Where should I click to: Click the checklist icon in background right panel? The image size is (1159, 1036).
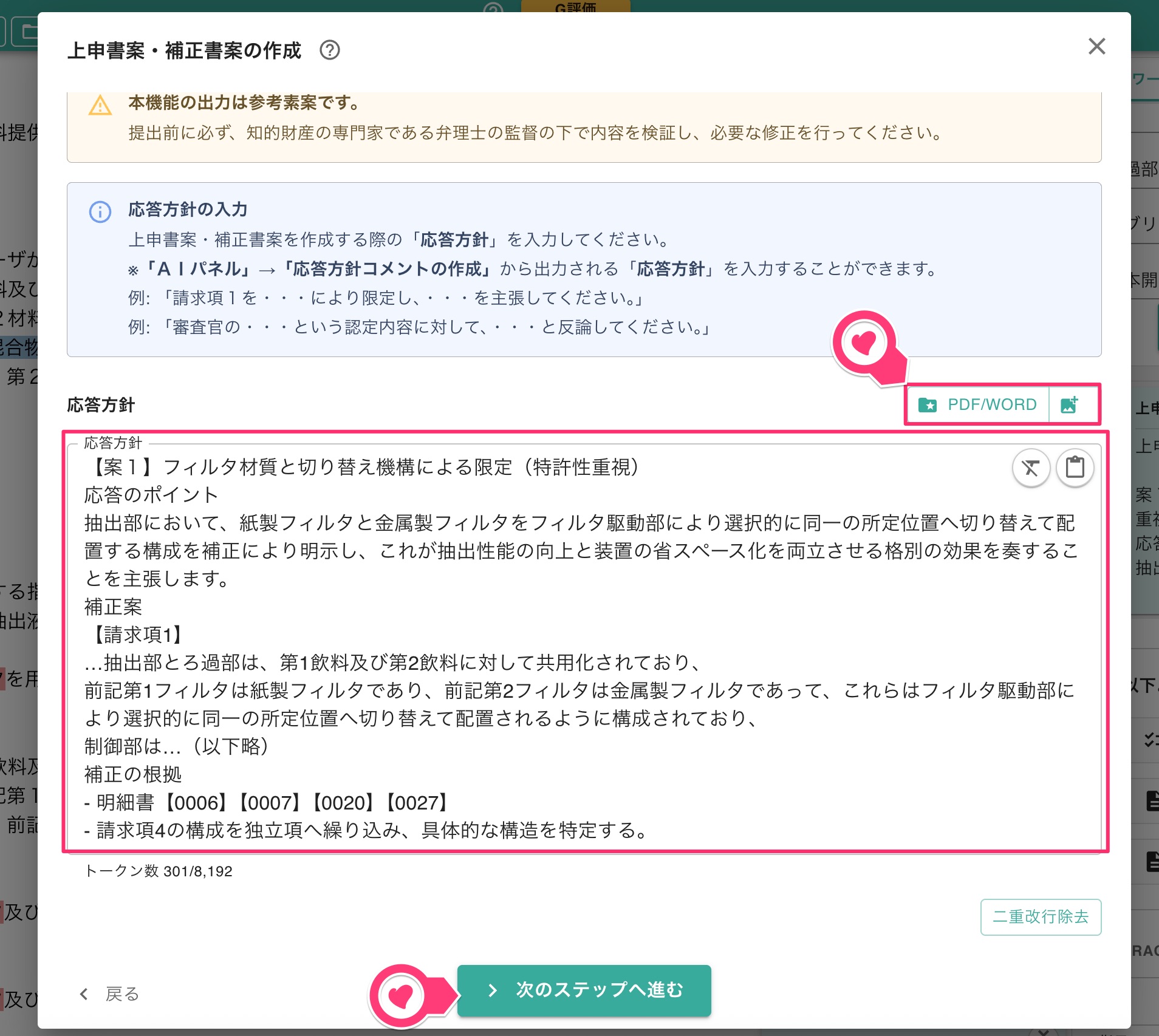coord(1152,739)
